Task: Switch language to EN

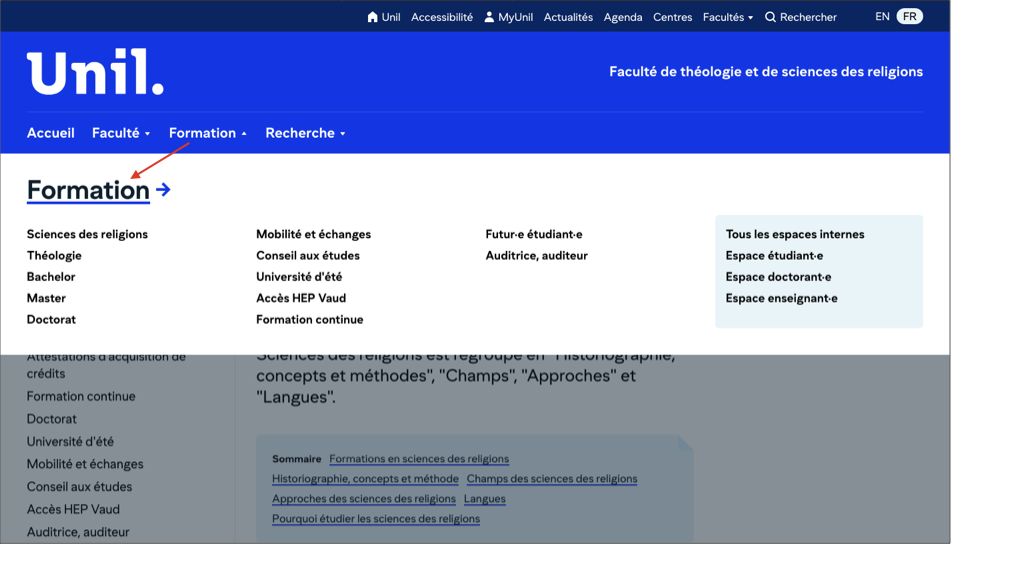Action: [882, 17]
